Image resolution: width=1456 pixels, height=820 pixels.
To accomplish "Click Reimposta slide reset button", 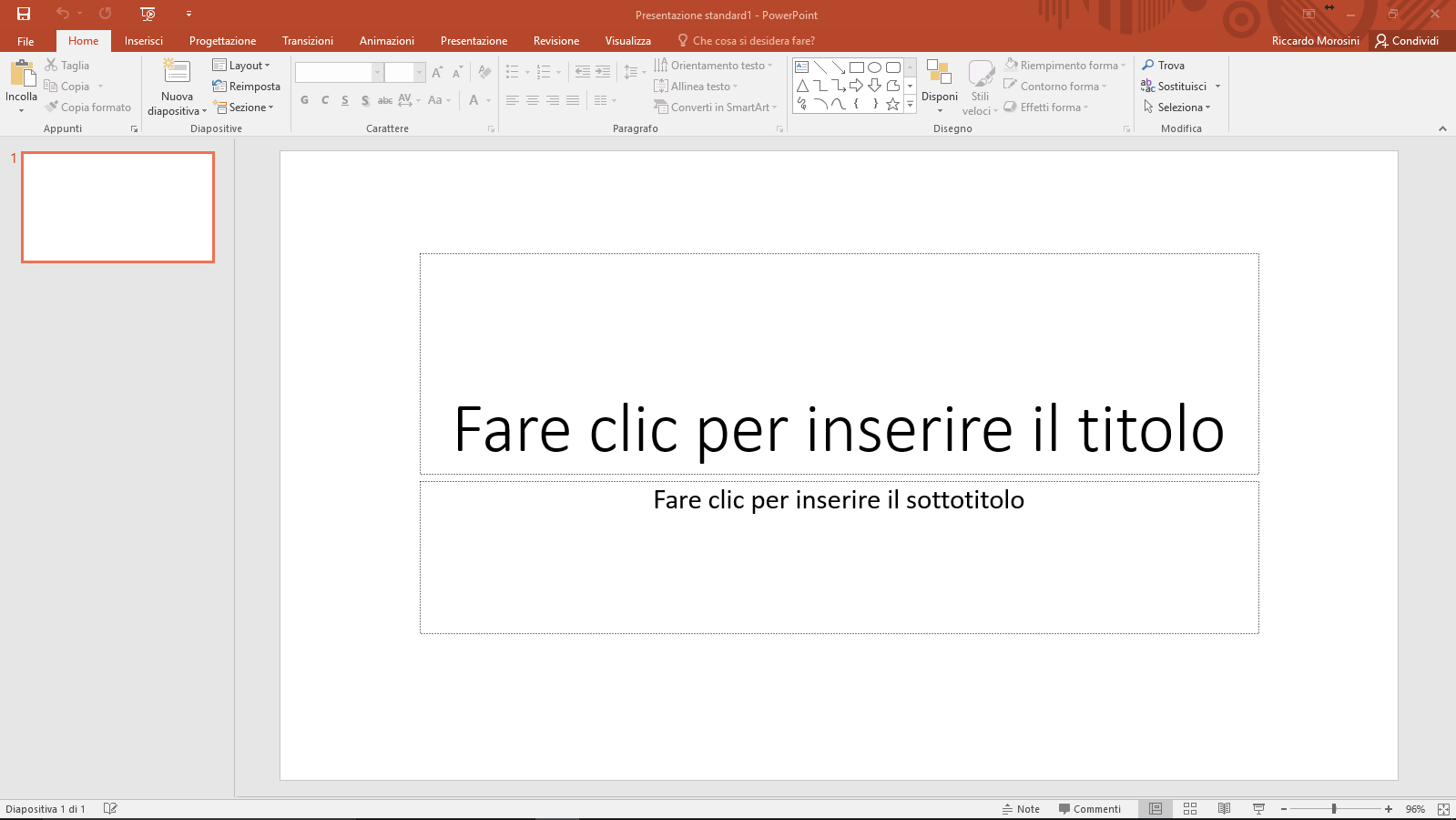I will [x=246, y=87].
